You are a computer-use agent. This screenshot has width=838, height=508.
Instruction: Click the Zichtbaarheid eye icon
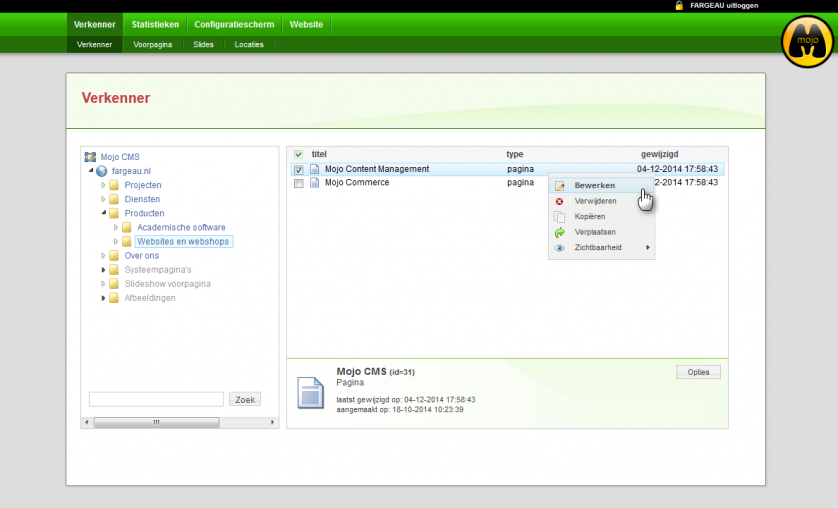click(560, 248)
